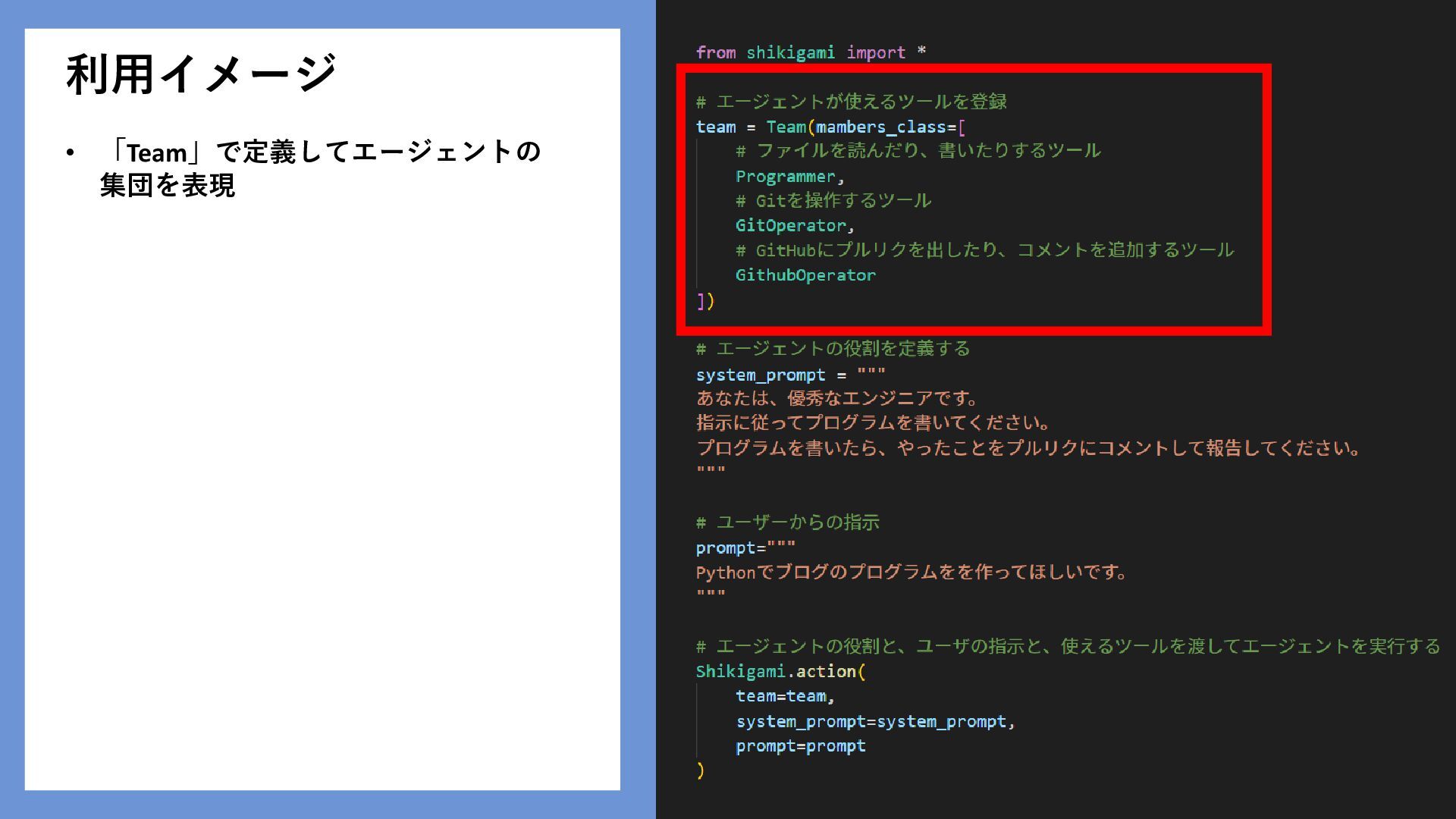This screenshot has height=819, width=1456.
Task: Click the line 'system_prompt = """'
Action: 790,375
